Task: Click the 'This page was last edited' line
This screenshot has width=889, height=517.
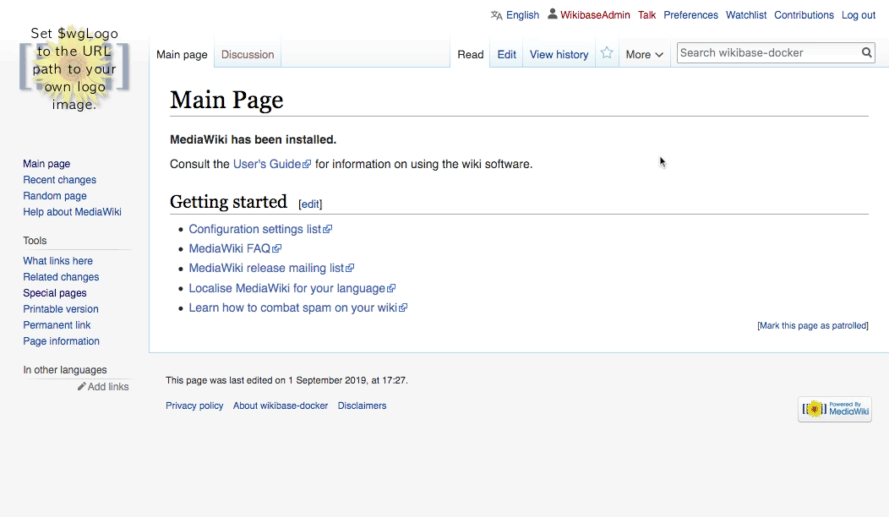Action: click(x=286, y=380)
